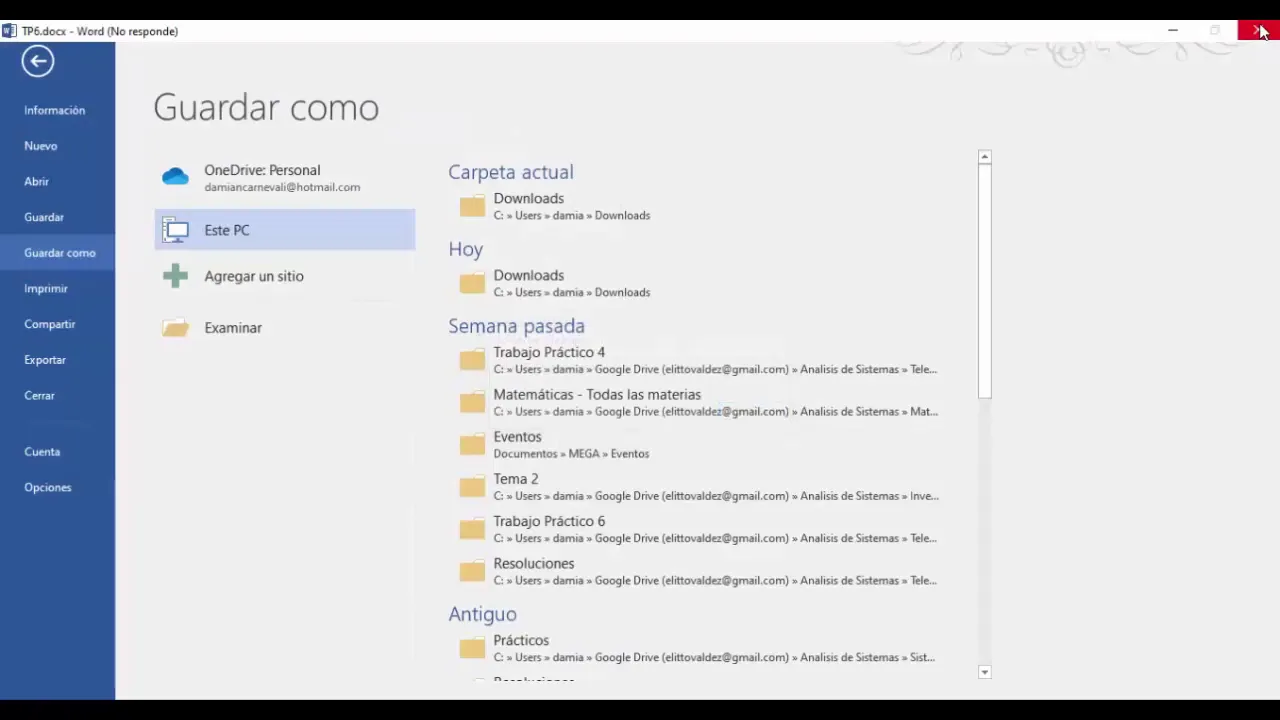Click the back arrow to return to document

38,61
